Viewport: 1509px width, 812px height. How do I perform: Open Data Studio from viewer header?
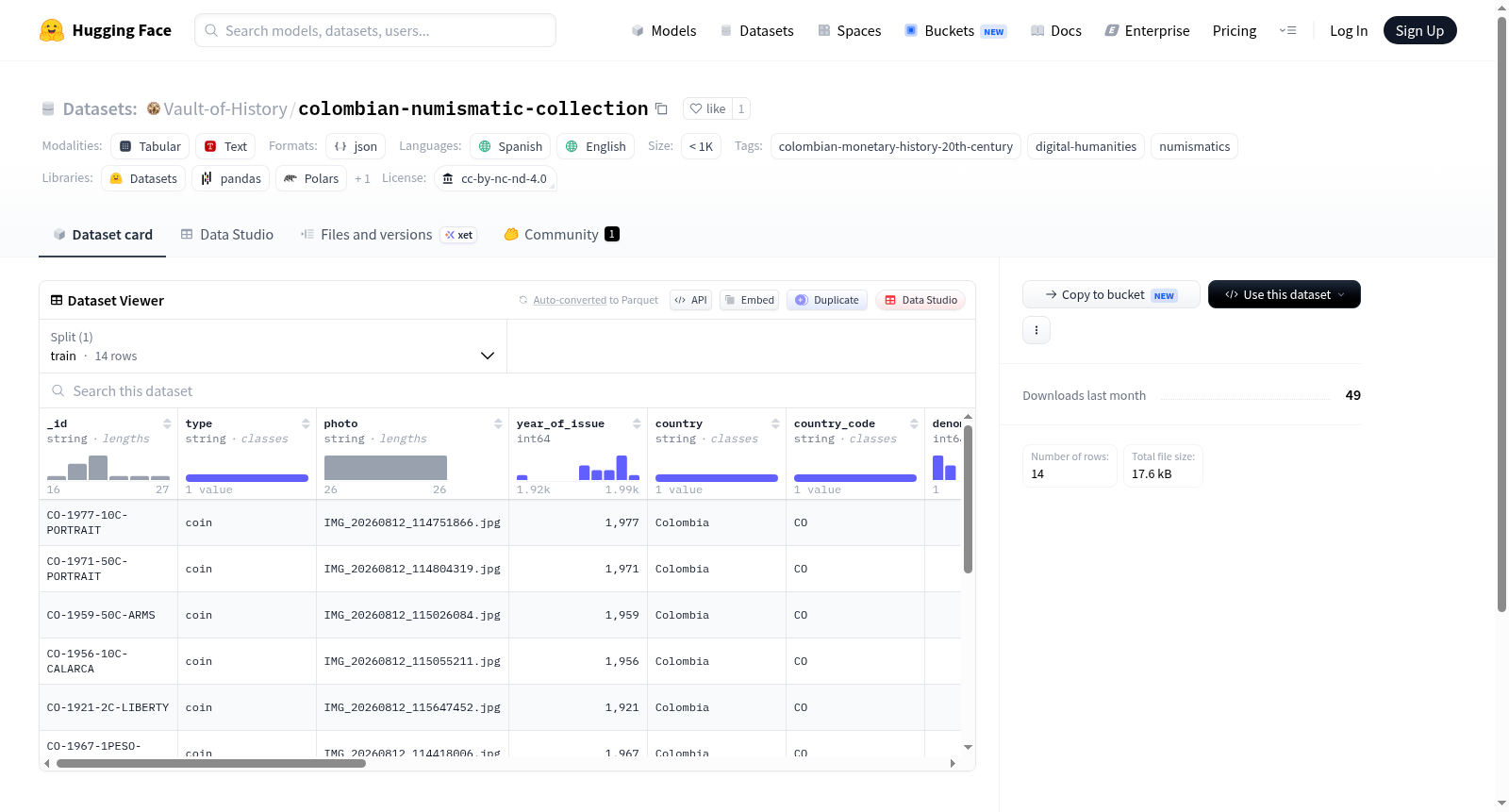[x=920, y=300]
